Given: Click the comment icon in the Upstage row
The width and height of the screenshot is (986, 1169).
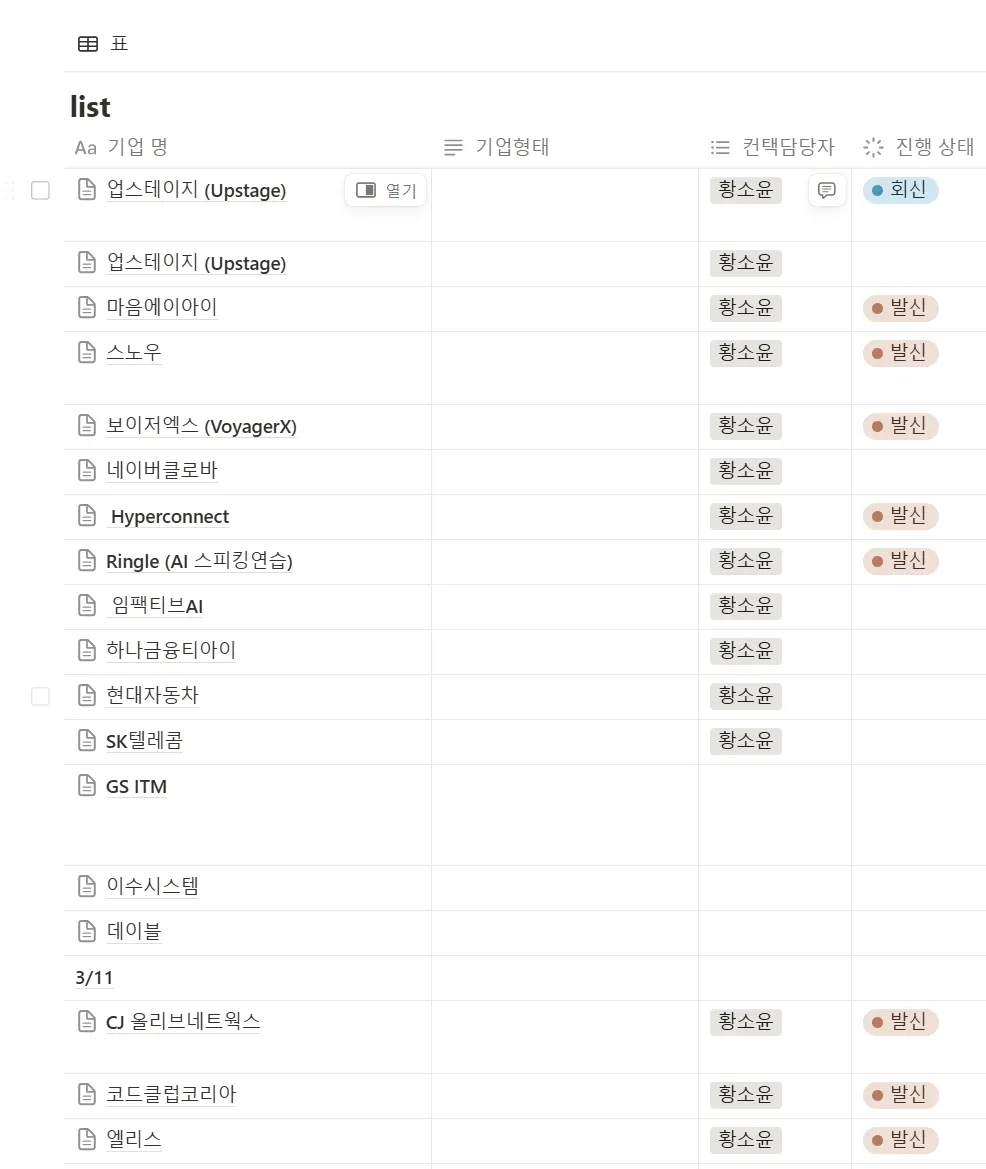Looking at the screenshot, I should click(x=827, y=190).
